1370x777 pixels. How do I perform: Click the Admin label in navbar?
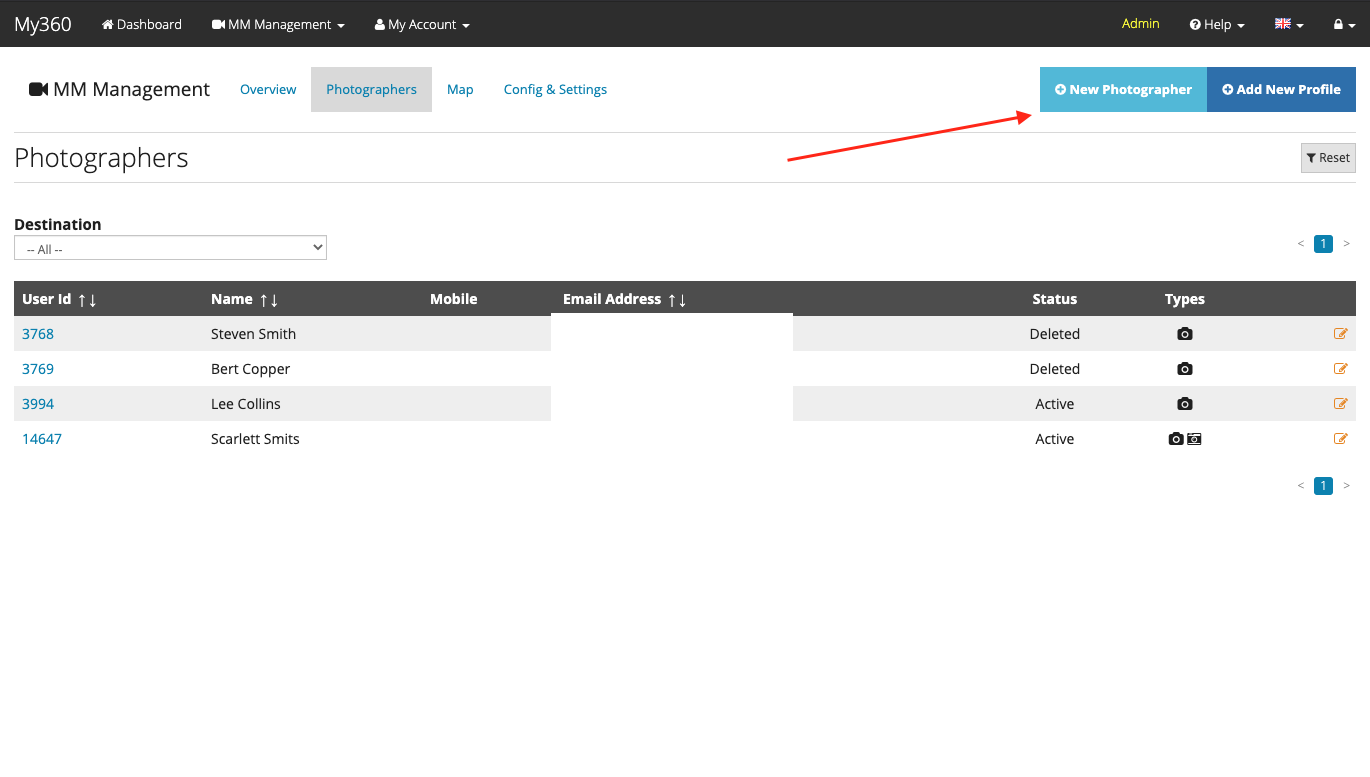(x=1140, y=23)
